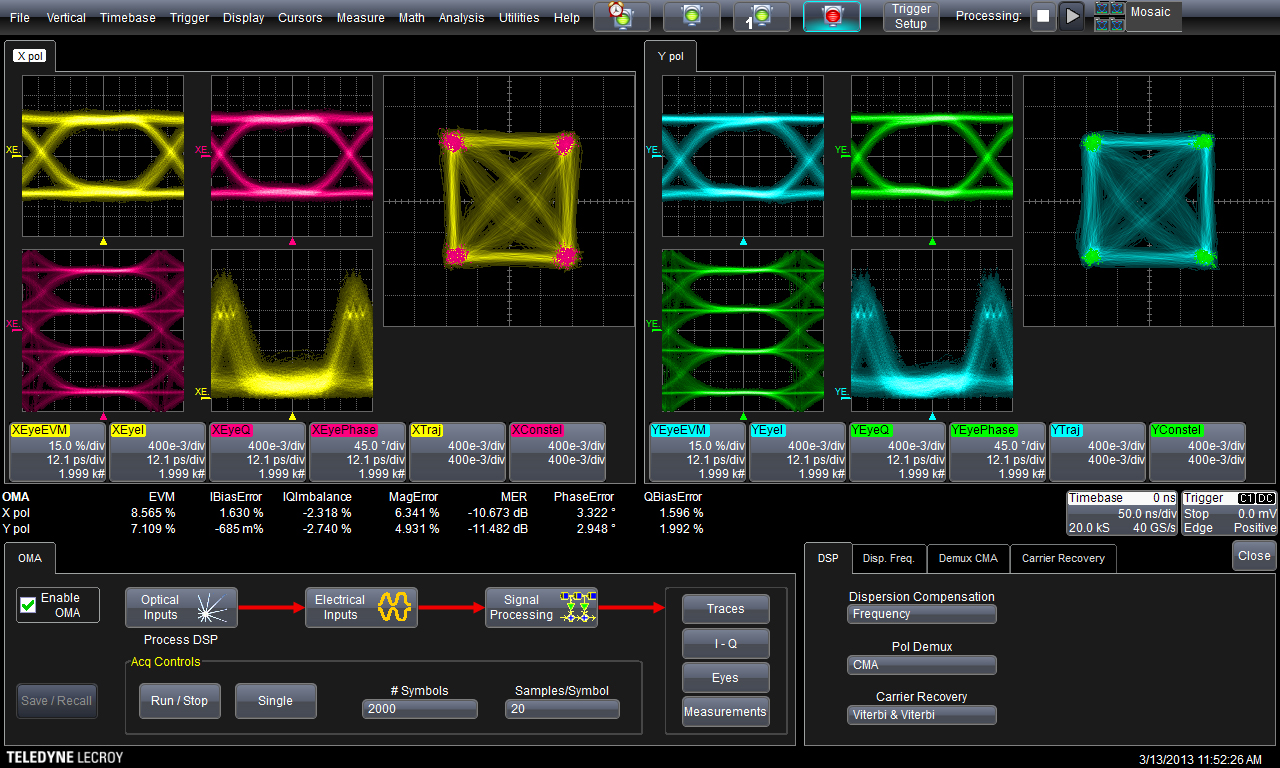Click the Processing play button
Image resolution: width=1280 pixels, height=768 pixels.
(x=1071, y=16)
